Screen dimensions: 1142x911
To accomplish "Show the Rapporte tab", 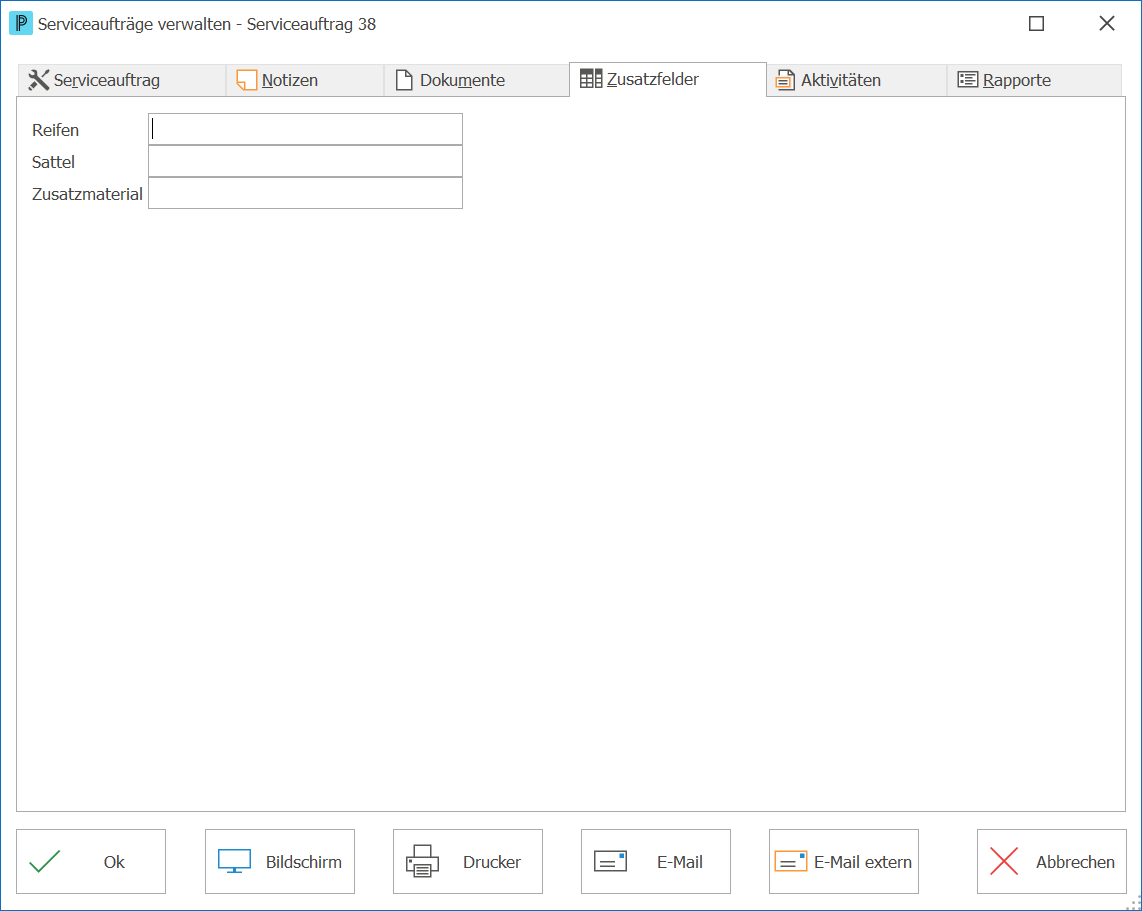I will (1034, 80).
